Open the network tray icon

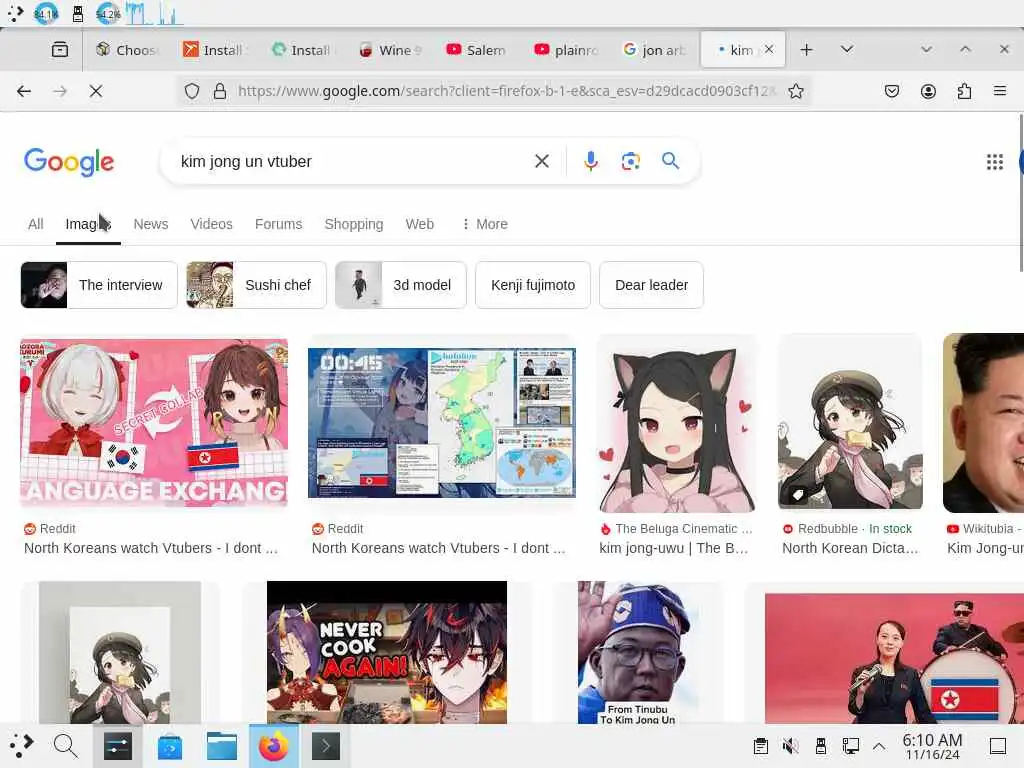tap(850, 746)
